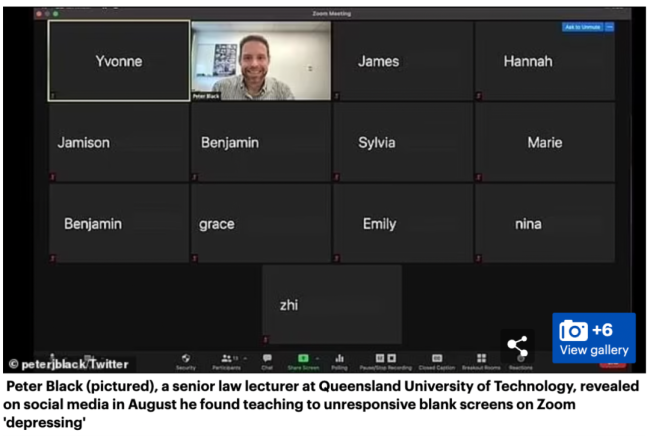650x436 pixels.
Task: Select Emily's participant tile
Action: coord(403,223)
